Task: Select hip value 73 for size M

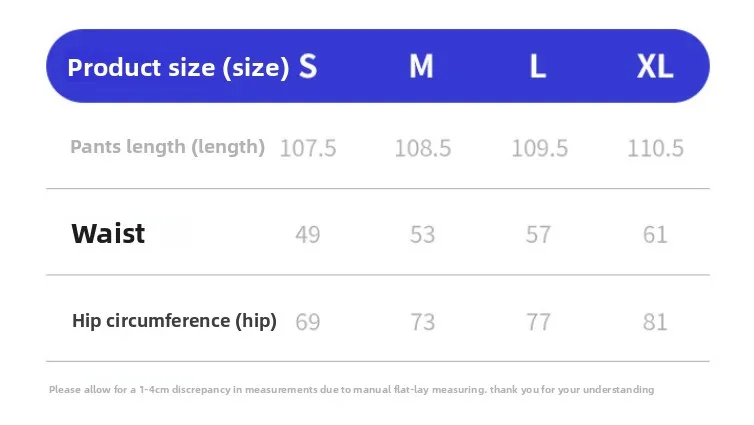Action: pyautogui.click(x=423, y=322)
